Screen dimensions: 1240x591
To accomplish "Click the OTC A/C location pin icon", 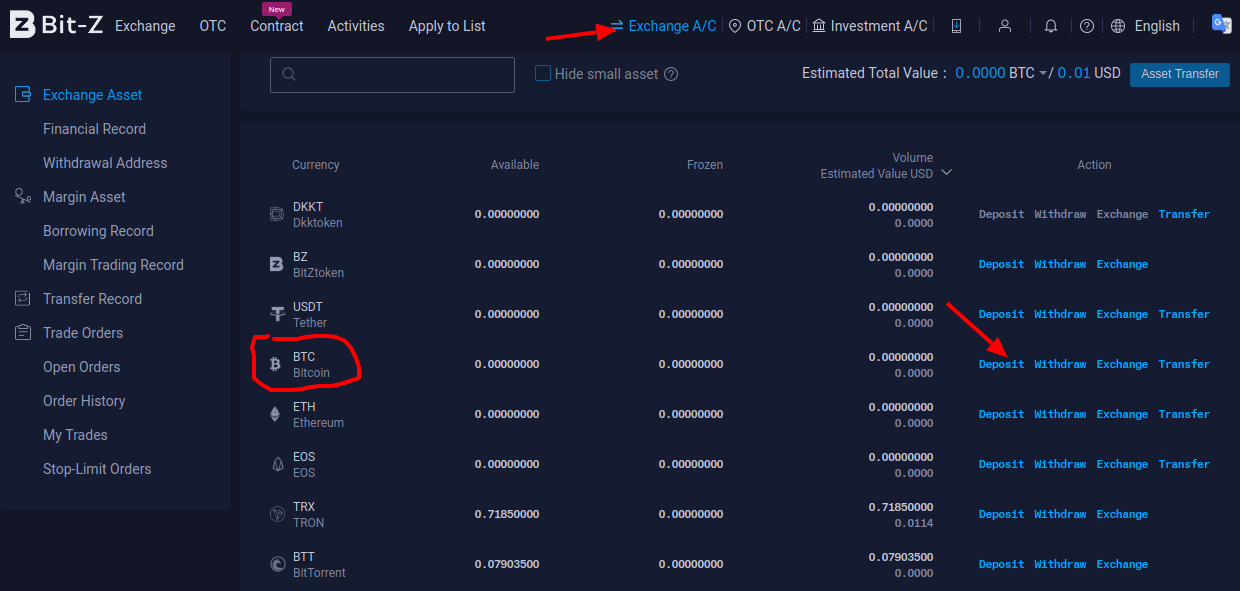I will pos(735,26).
